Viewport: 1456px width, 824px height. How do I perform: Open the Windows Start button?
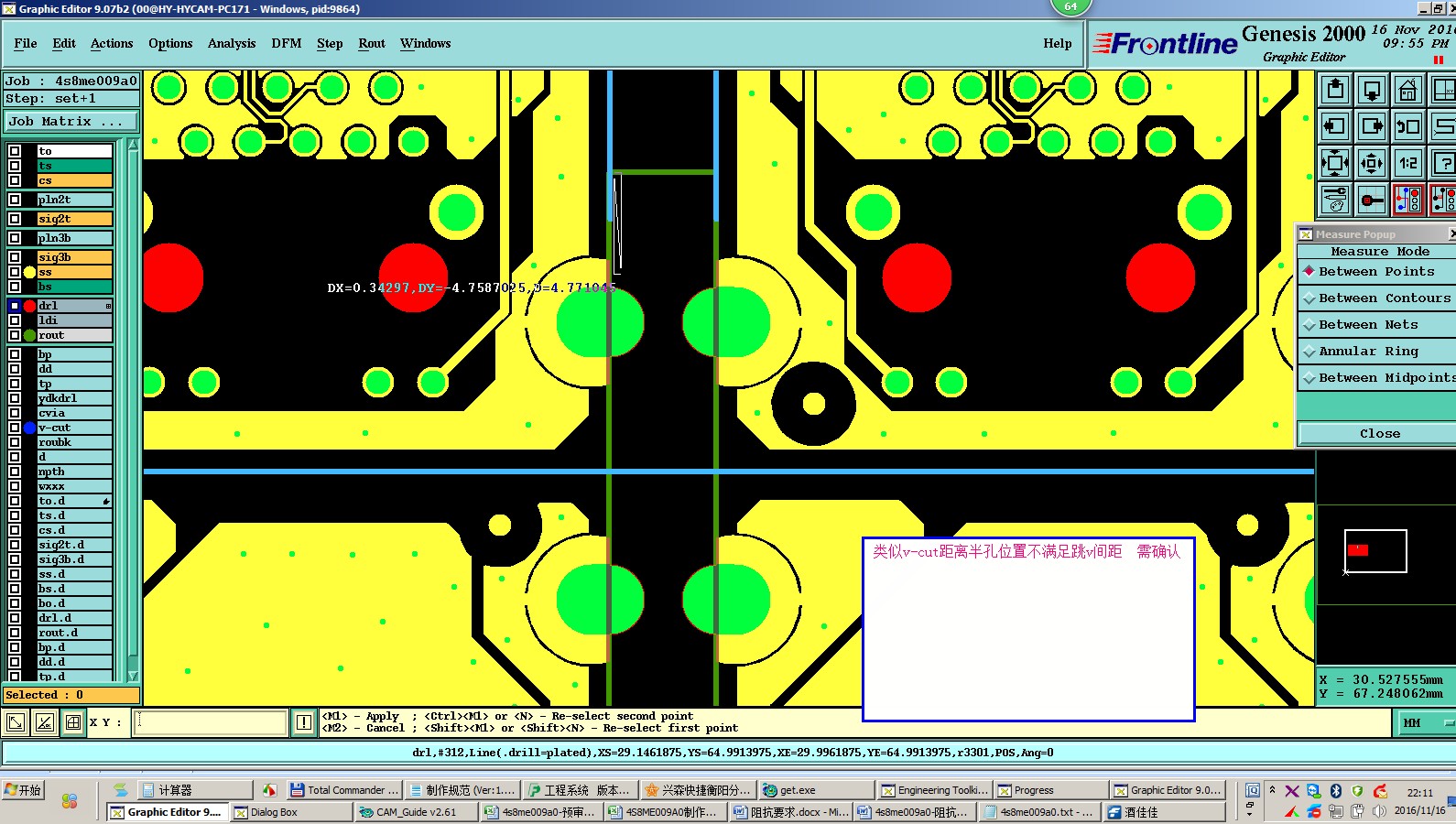pyautogui.click(x=23, y=790)
